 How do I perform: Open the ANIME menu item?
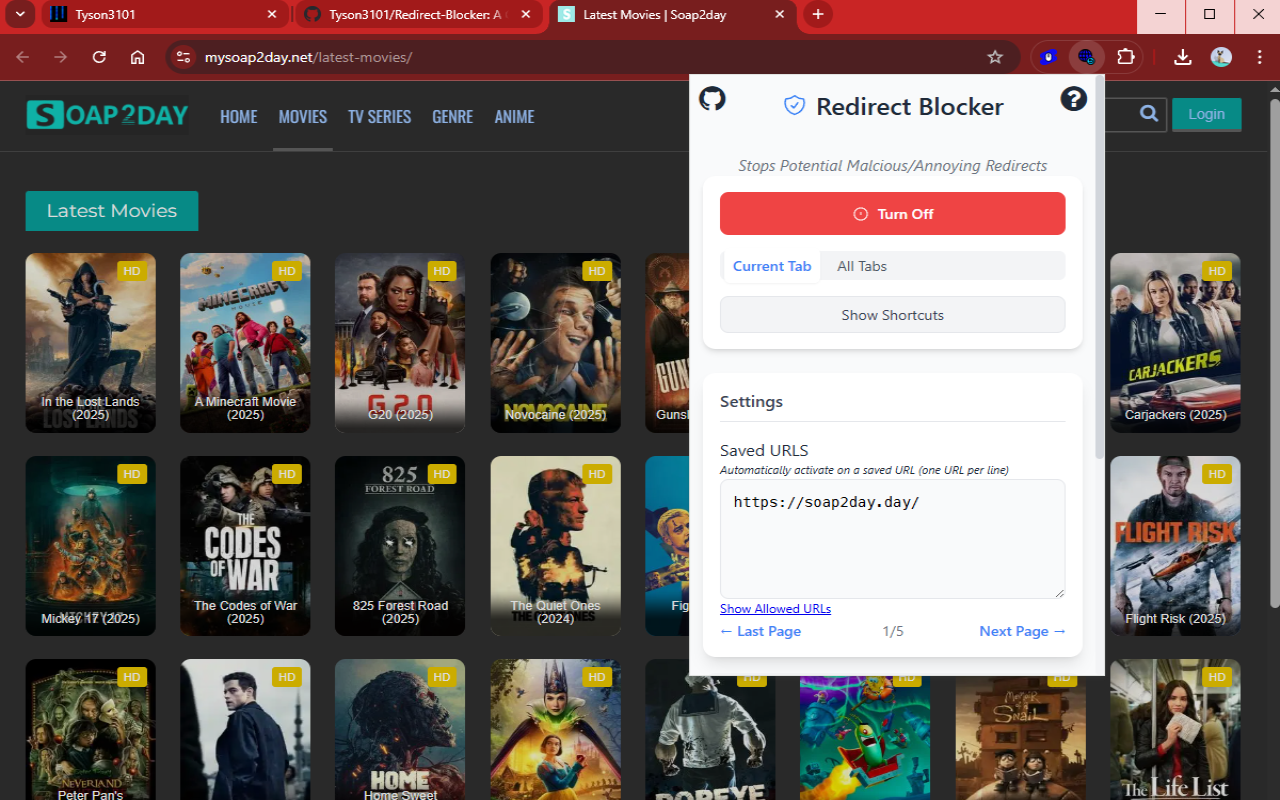tap(515, 116)
